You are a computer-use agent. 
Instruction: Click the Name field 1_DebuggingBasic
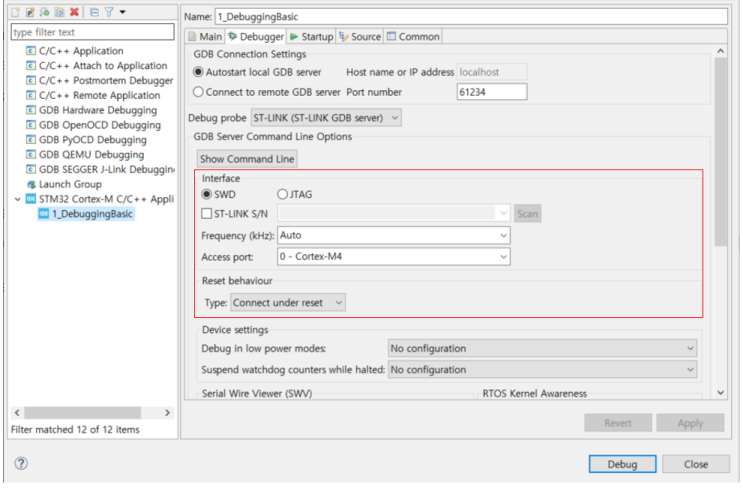coord(471,17)
